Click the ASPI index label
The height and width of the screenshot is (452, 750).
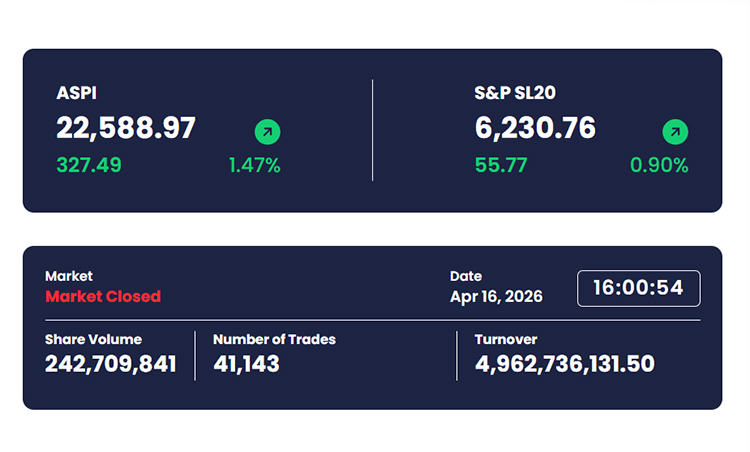[x=76, y=94]
